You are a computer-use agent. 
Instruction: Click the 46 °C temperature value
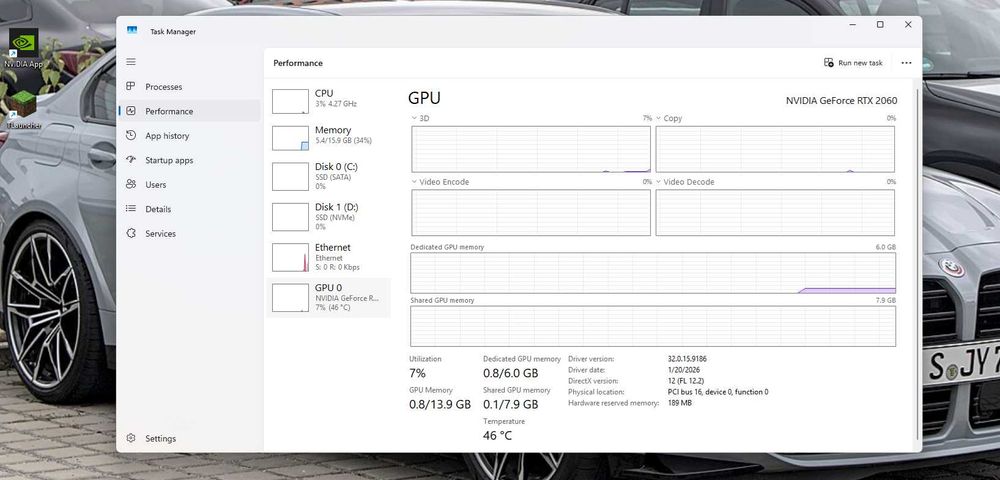[x=497, y=436]
